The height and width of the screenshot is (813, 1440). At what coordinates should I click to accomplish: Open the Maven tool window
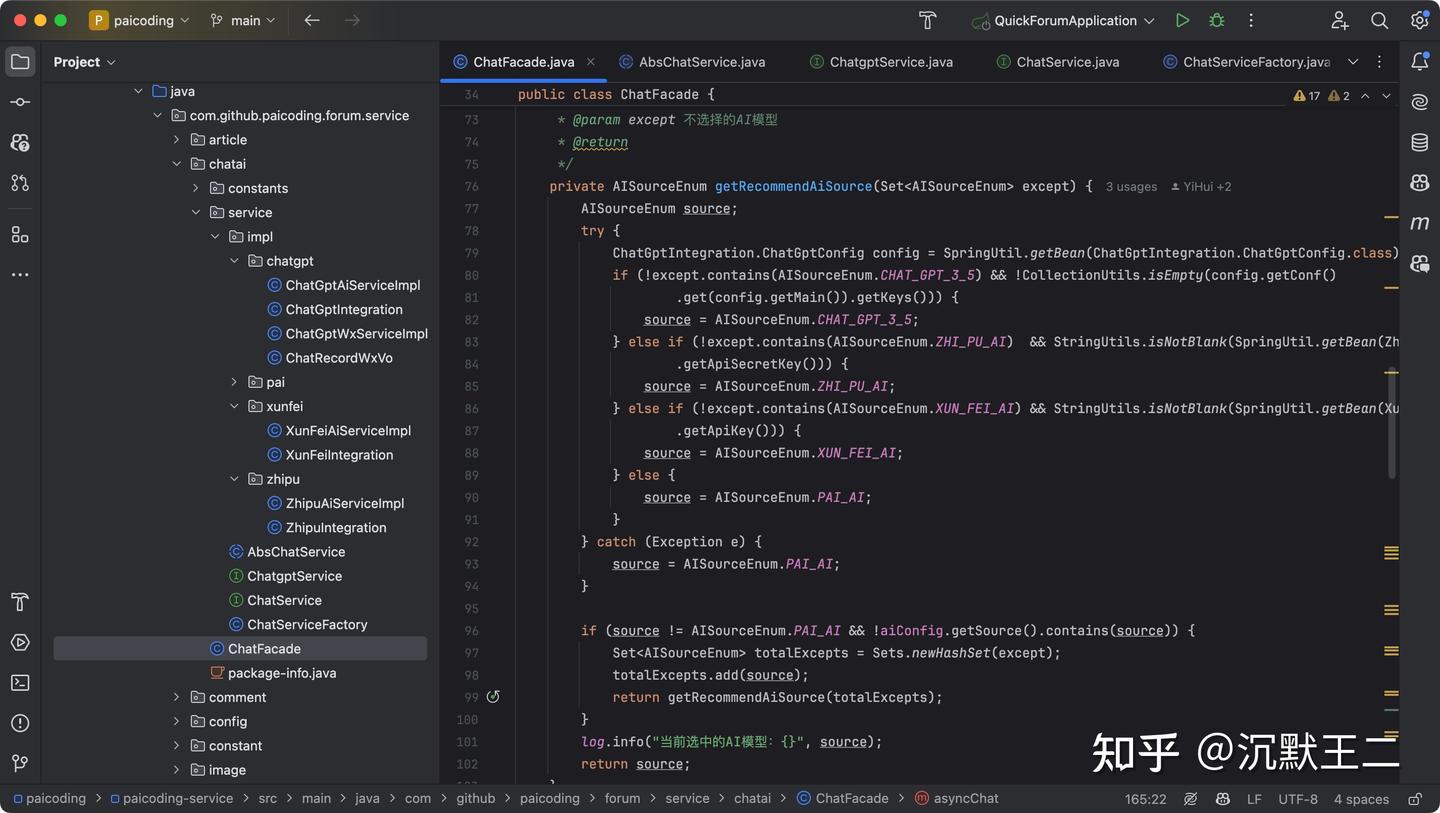(1419, 223)
